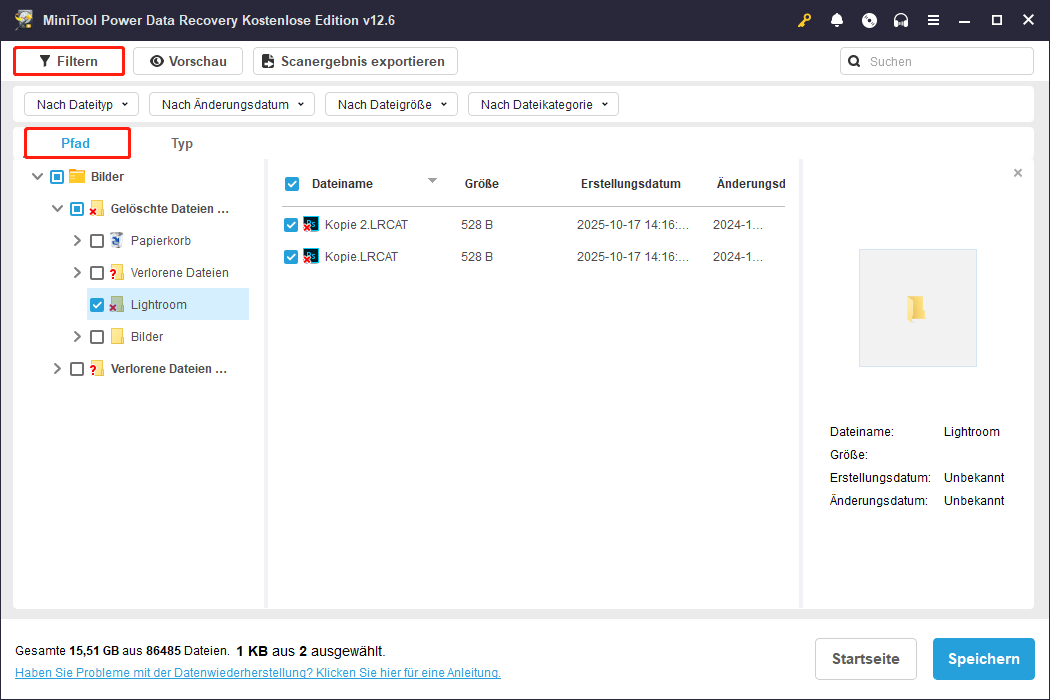The image size is (1050, 700).
Task: Click the disc icon in title bar
Action: click(869, 20)
